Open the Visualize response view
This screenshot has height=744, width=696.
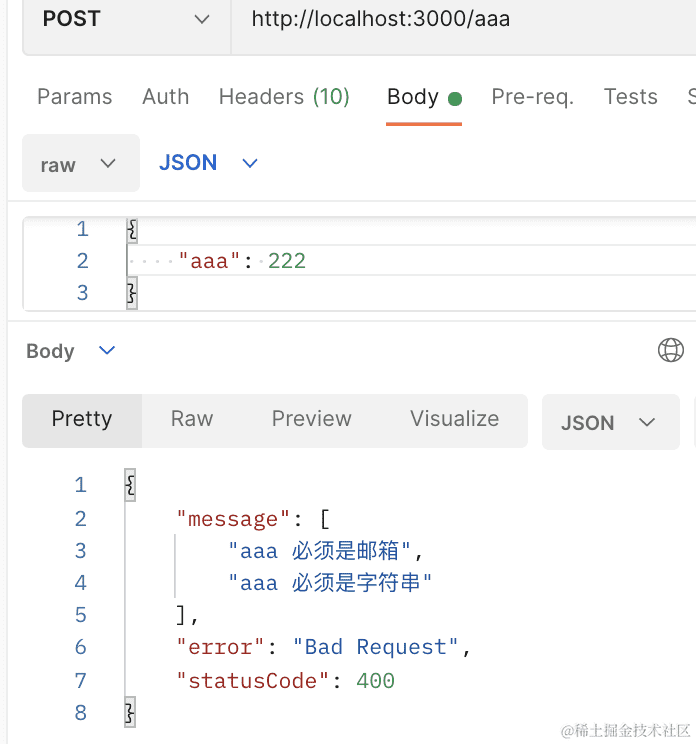click(x=454, y=419)
